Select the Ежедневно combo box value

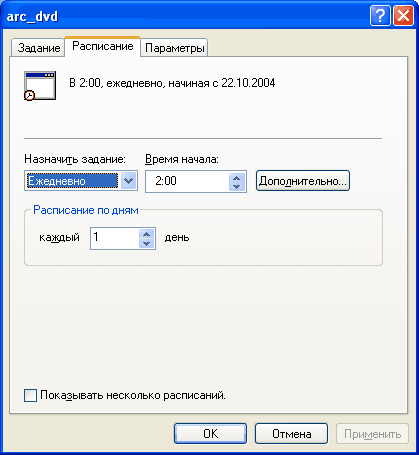(72, 181)
